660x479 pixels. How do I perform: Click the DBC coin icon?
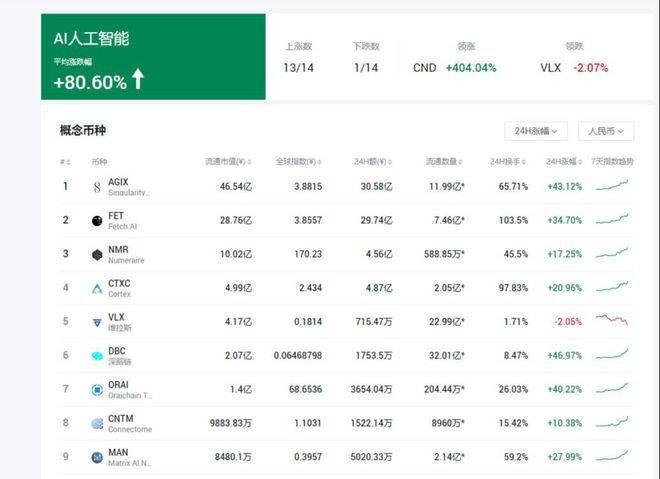pos(97,356)
